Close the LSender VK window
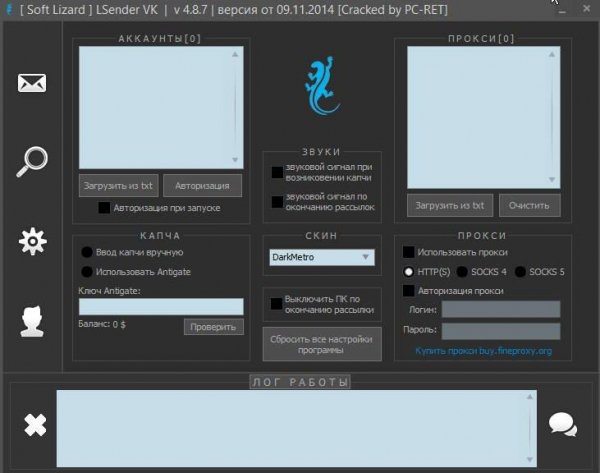Image resolution: width=600 pixels, height=473 pixels. [x=586, y=8]
